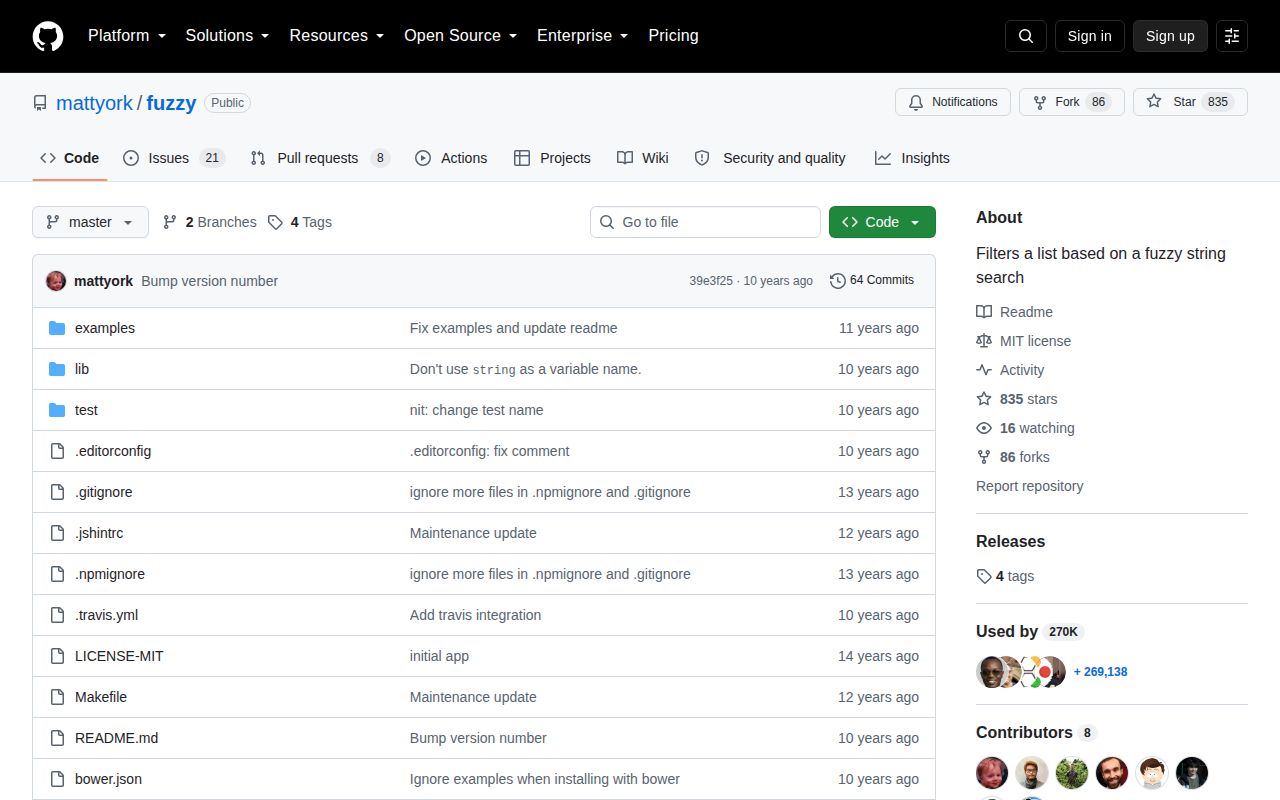Image resolution: width=1280 pixels, height=800 pixels.
Task: Click the Notifications bell button
Action: pos(953,102)
